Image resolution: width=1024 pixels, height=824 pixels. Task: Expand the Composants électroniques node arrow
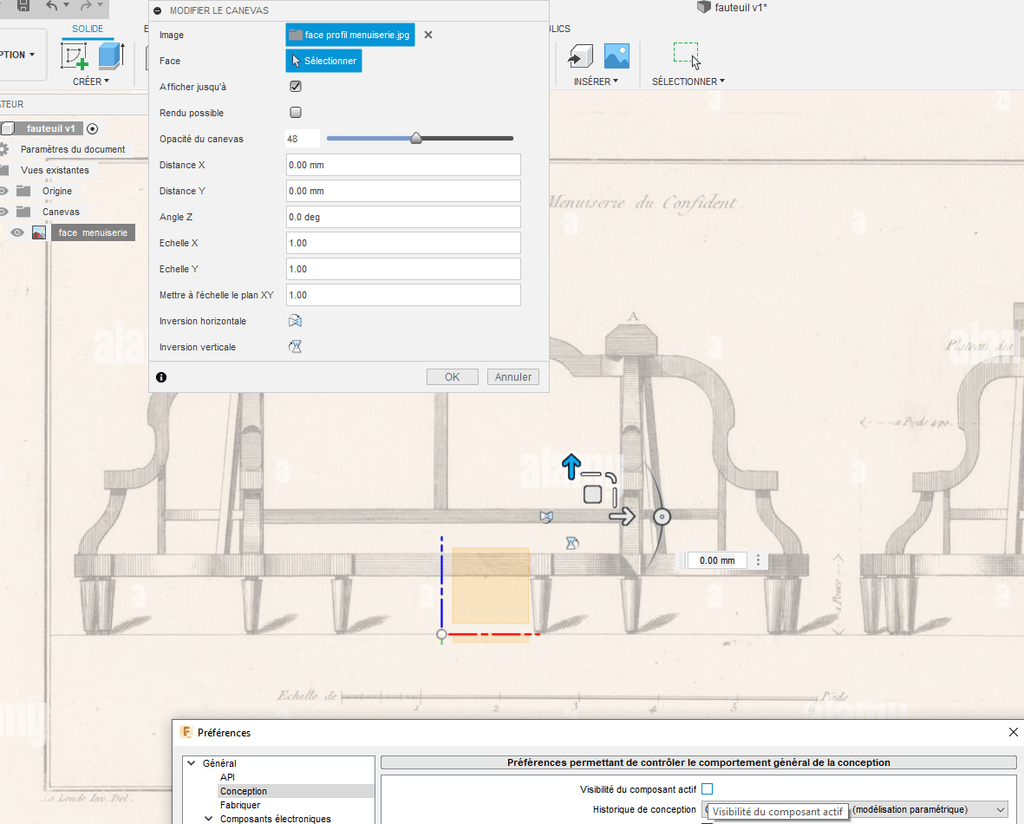(x=208, y=819)
